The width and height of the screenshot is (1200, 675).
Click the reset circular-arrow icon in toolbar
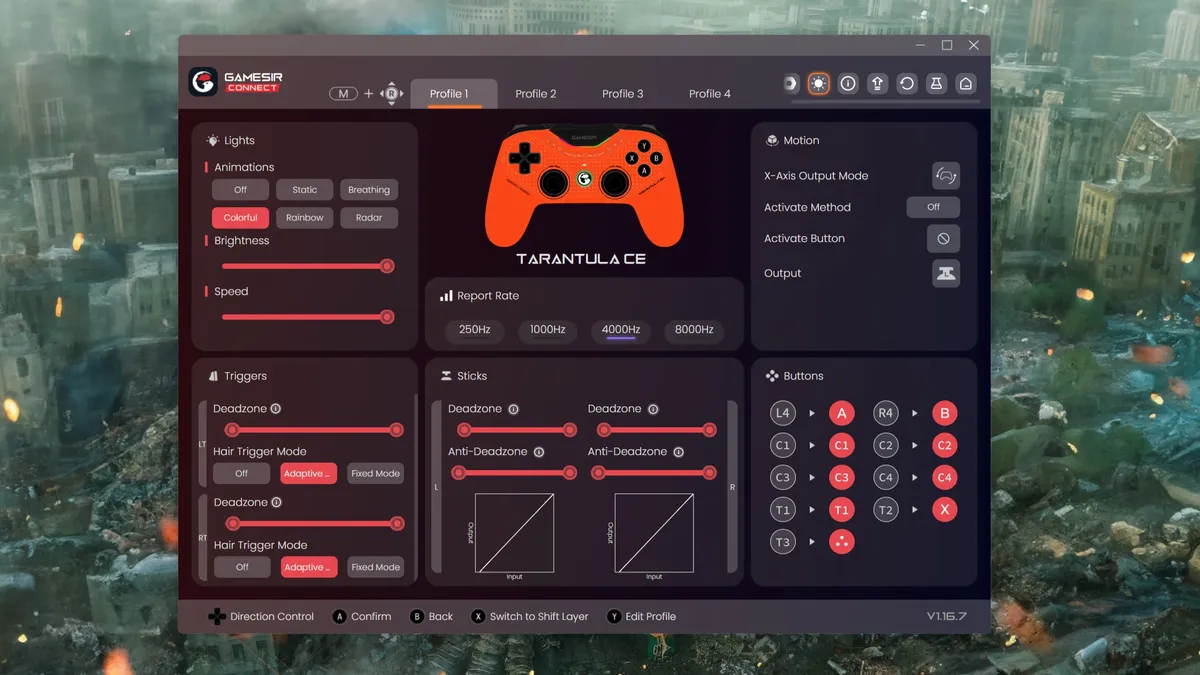(907, 84)
